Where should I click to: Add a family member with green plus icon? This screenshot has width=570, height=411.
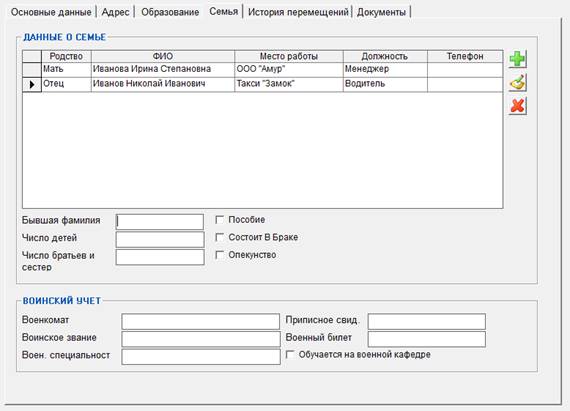click(517, 59)
